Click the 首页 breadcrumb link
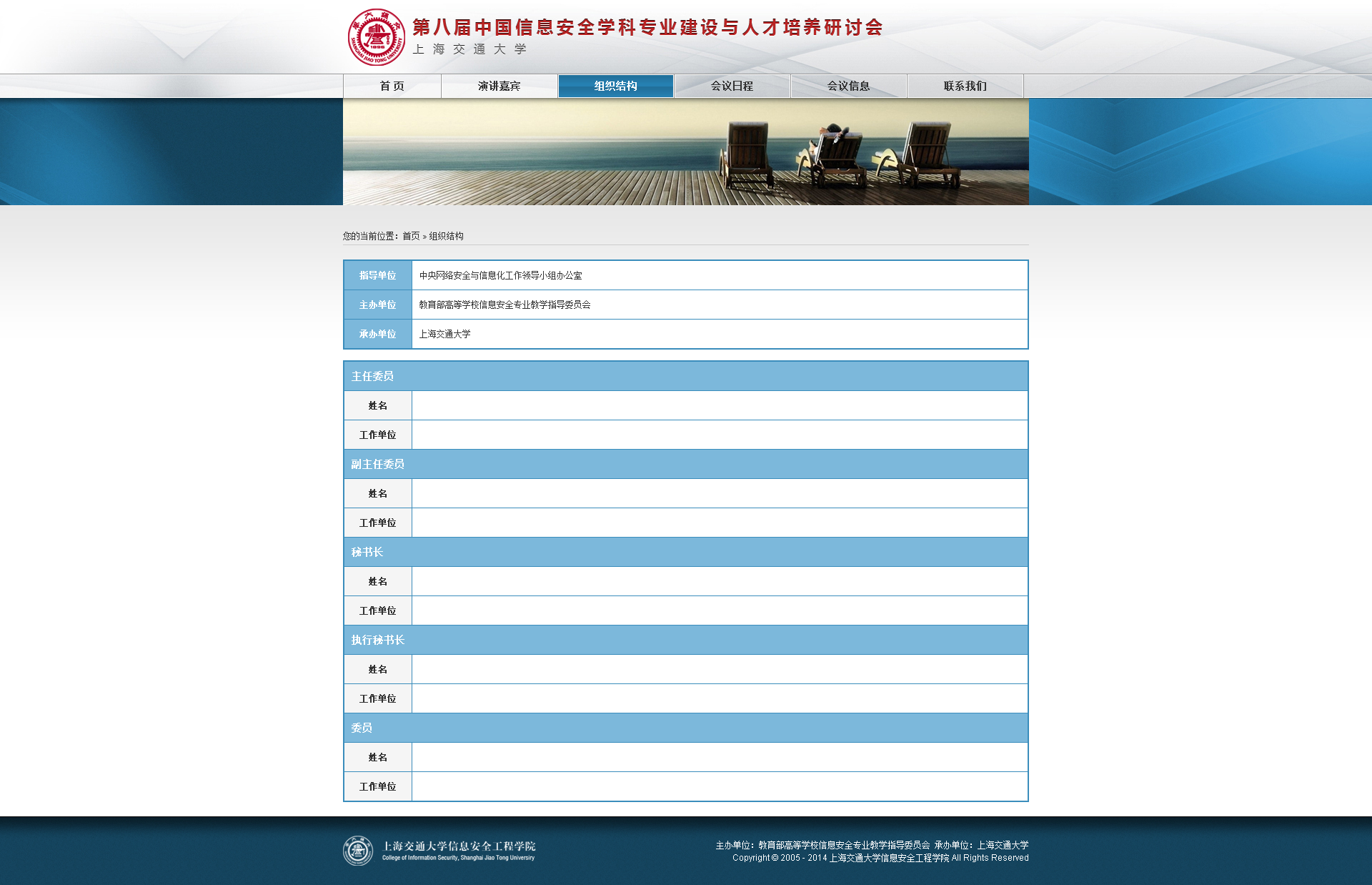The height and width of the screenshot is (885, 1372). pos(411,236)
